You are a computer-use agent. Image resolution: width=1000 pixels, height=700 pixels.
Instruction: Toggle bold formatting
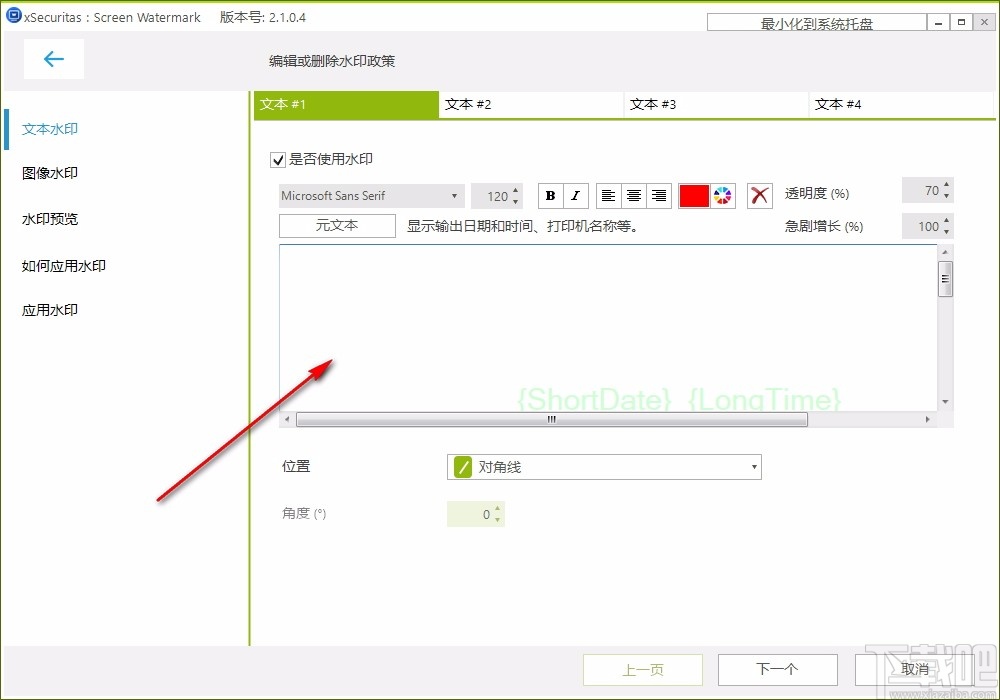[x=550, y=196]
